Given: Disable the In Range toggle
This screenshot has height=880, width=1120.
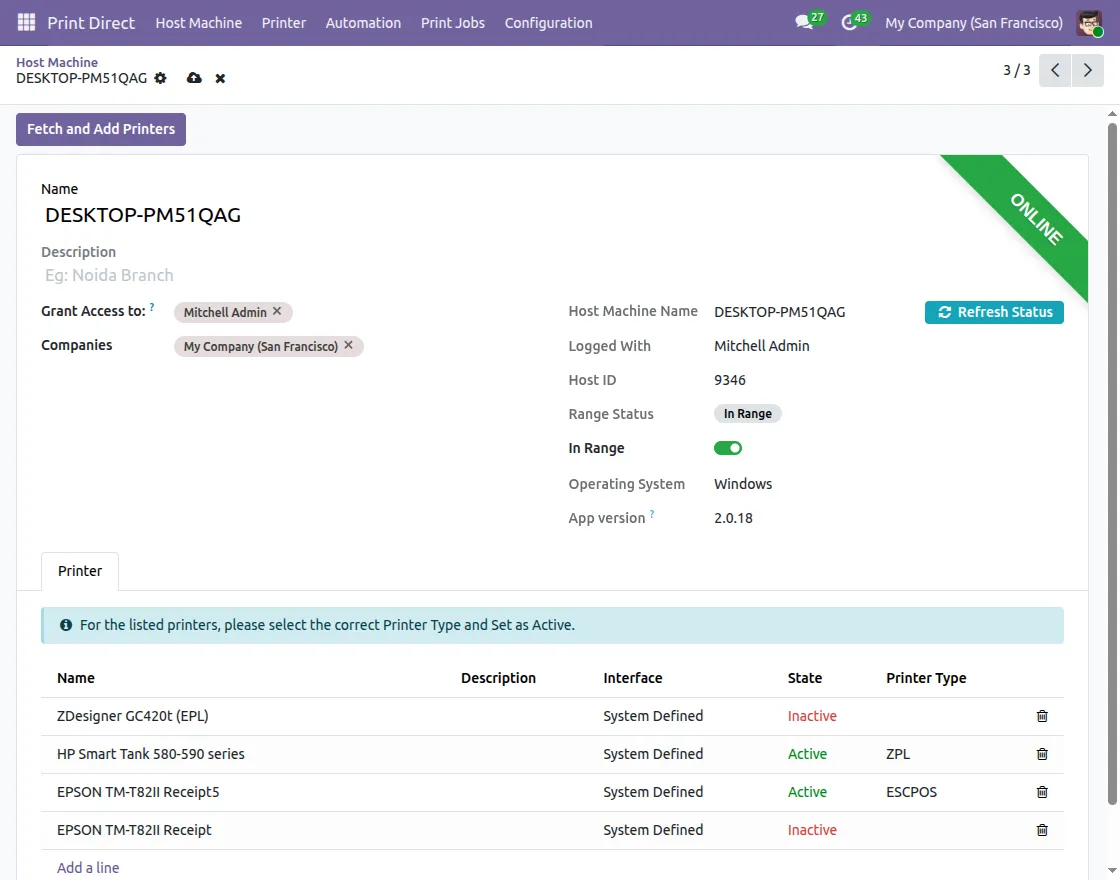Looking at the screenshot, I should [728, 448].
